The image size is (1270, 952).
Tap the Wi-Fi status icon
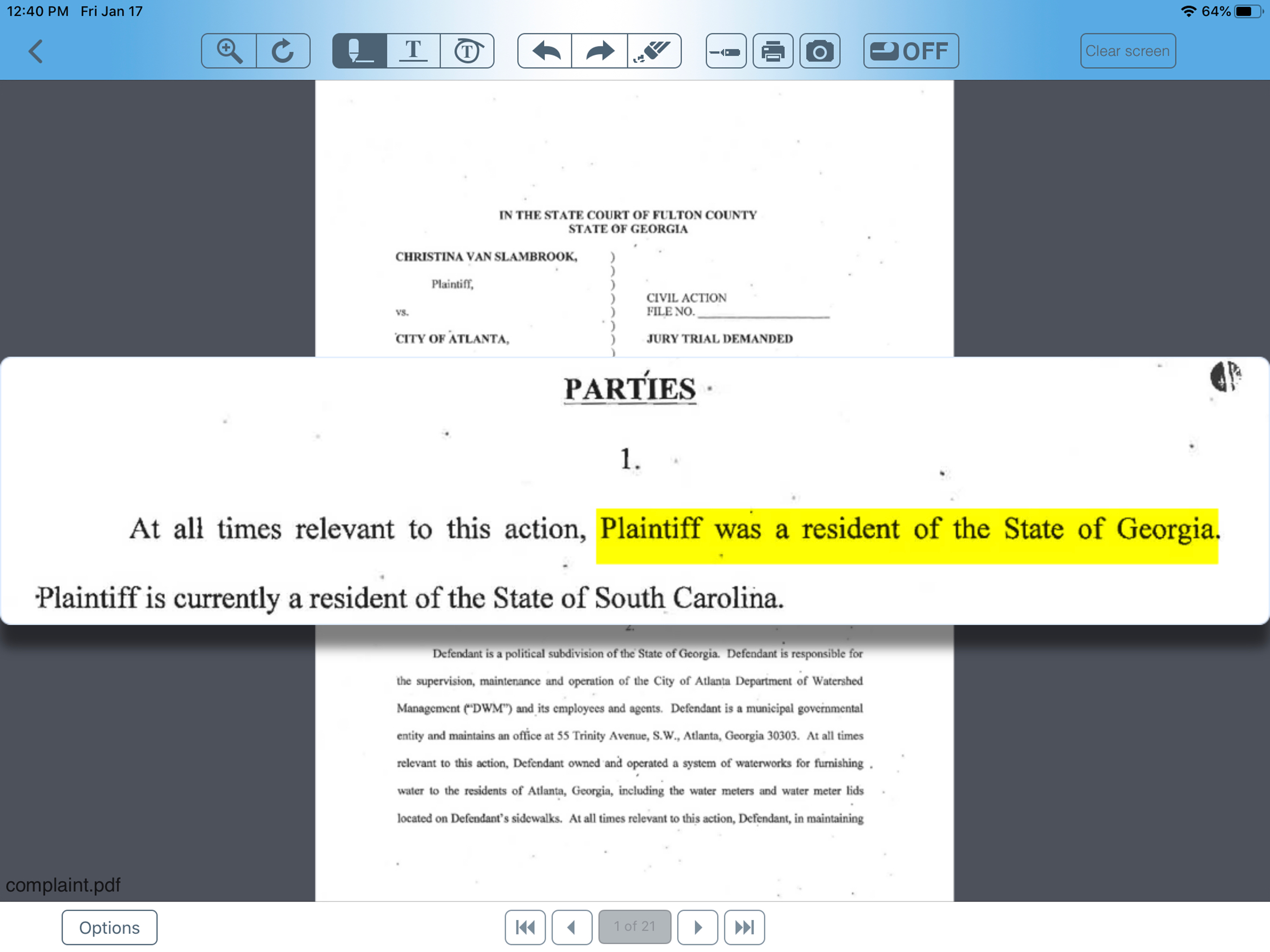(1189, 11)
